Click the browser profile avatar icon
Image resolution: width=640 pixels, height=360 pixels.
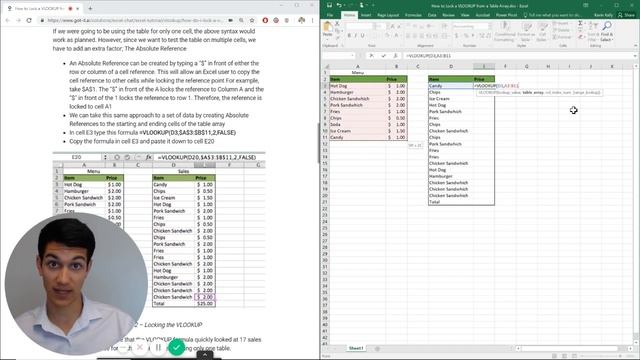pyautogui.click(x=302, y=20)
